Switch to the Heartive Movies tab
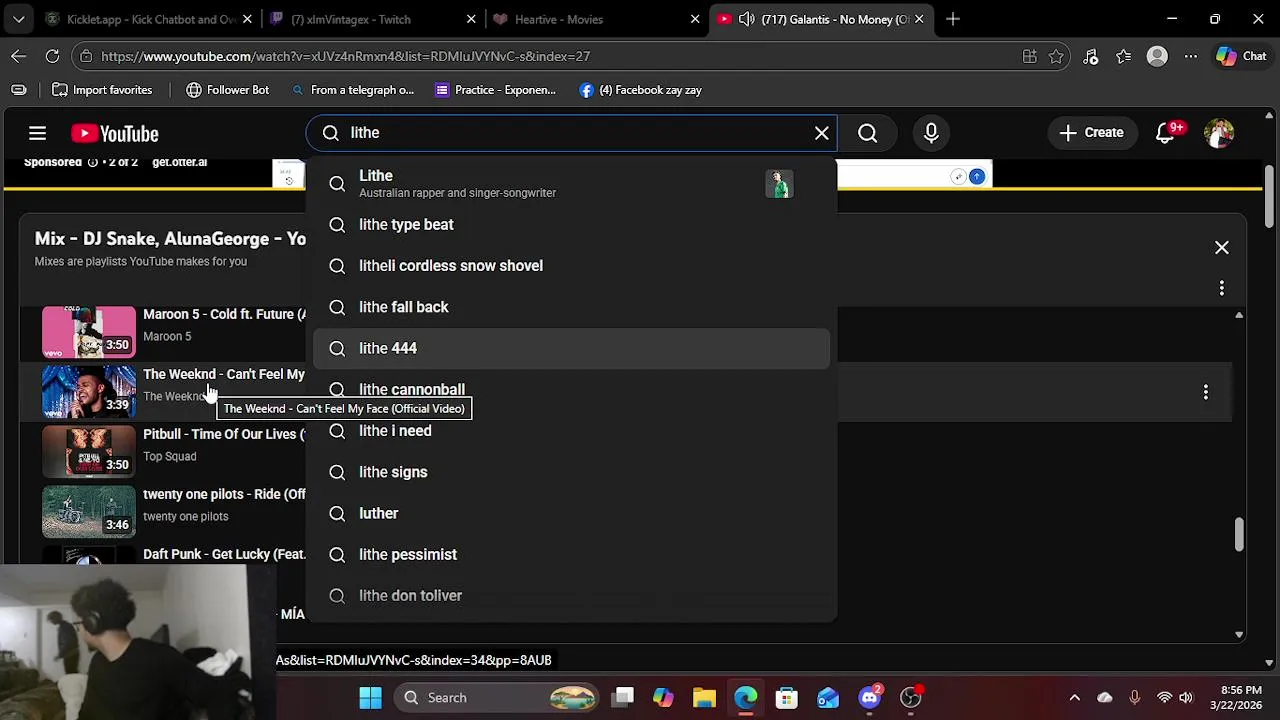Image resolution: width=1280 pixels, height=720 pixels. click(598, 19)
